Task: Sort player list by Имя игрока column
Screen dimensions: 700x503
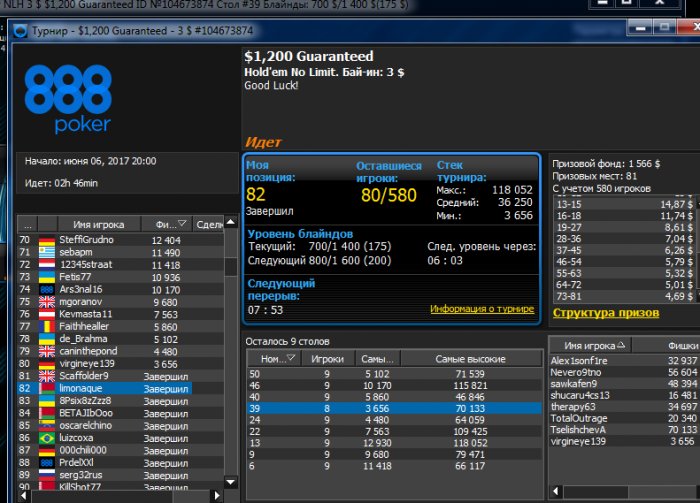Action: tap(99, 224)
